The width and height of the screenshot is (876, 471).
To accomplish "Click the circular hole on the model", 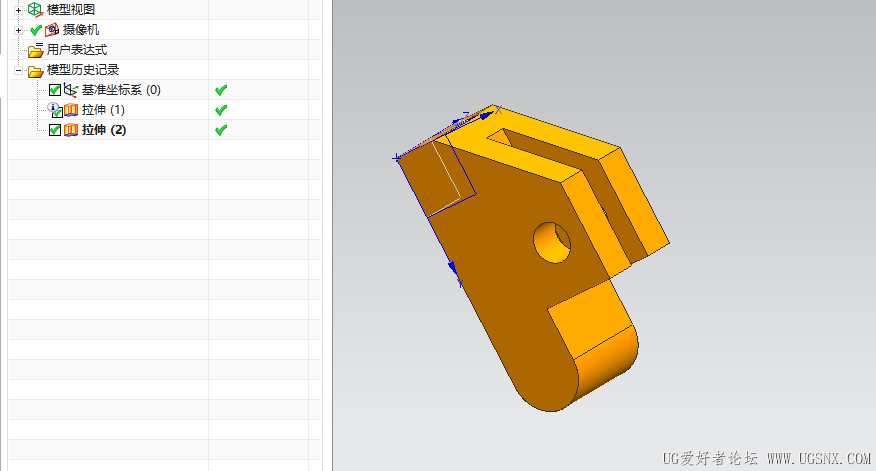I will tap(552, 242).
